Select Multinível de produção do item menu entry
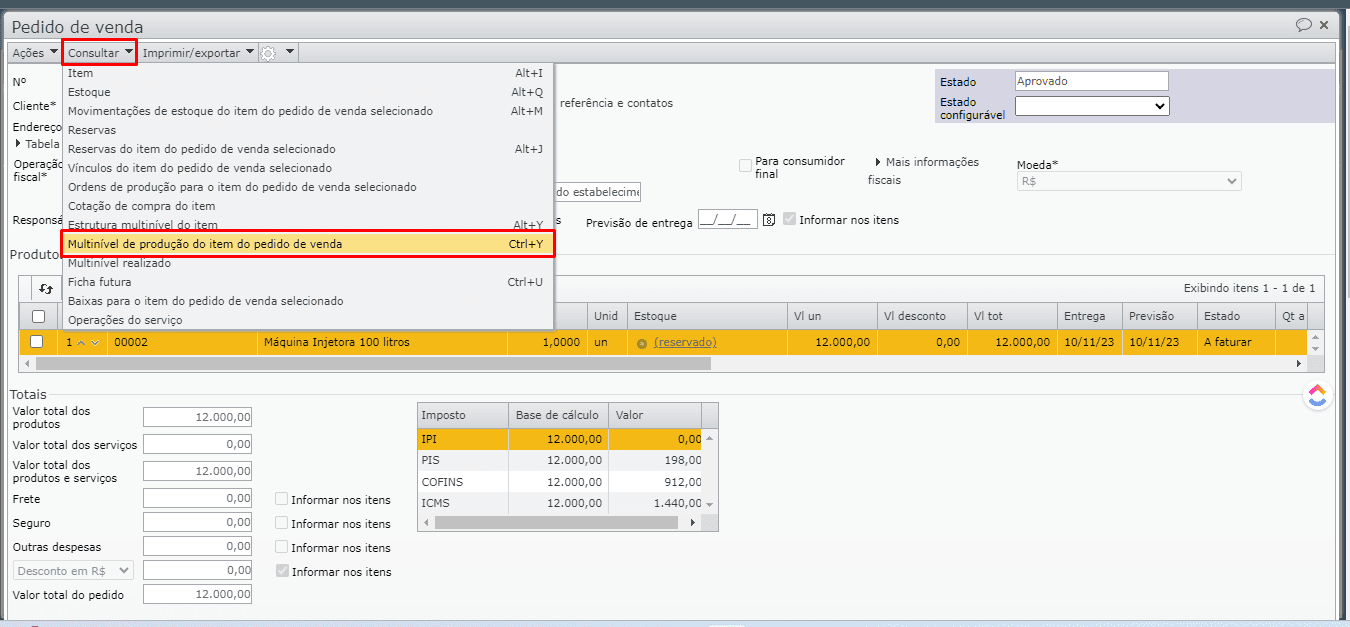This screenshot has width=1350, height=627. point(307,244)
